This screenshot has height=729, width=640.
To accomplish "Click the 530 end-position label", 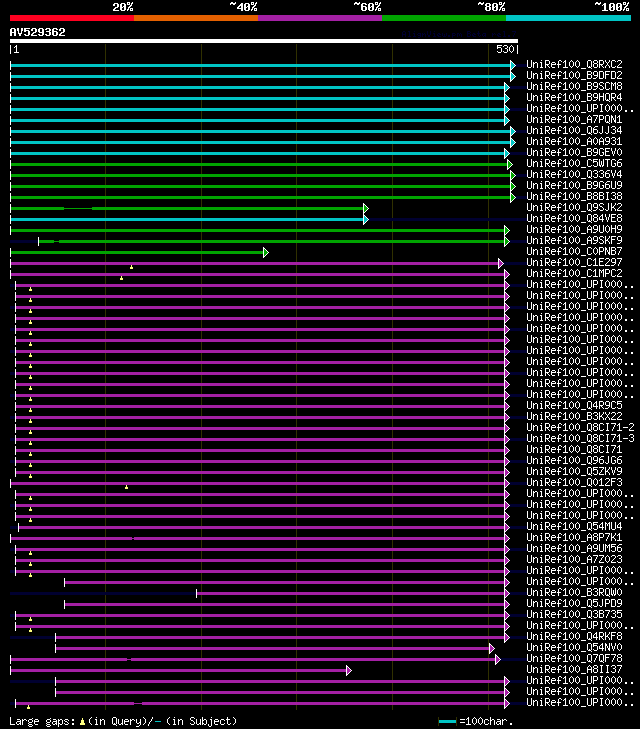I will click(505, 49).
